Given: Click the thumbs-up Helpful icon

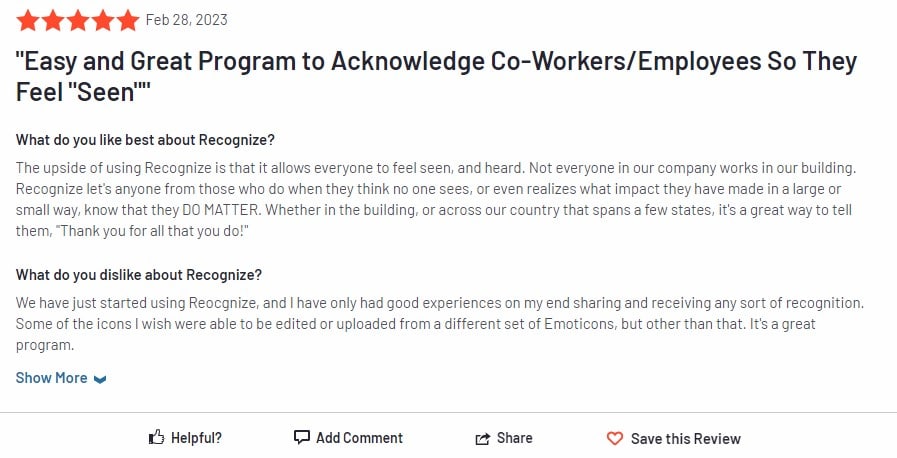Looking at the screenshot, I should [x=156, y=438].
